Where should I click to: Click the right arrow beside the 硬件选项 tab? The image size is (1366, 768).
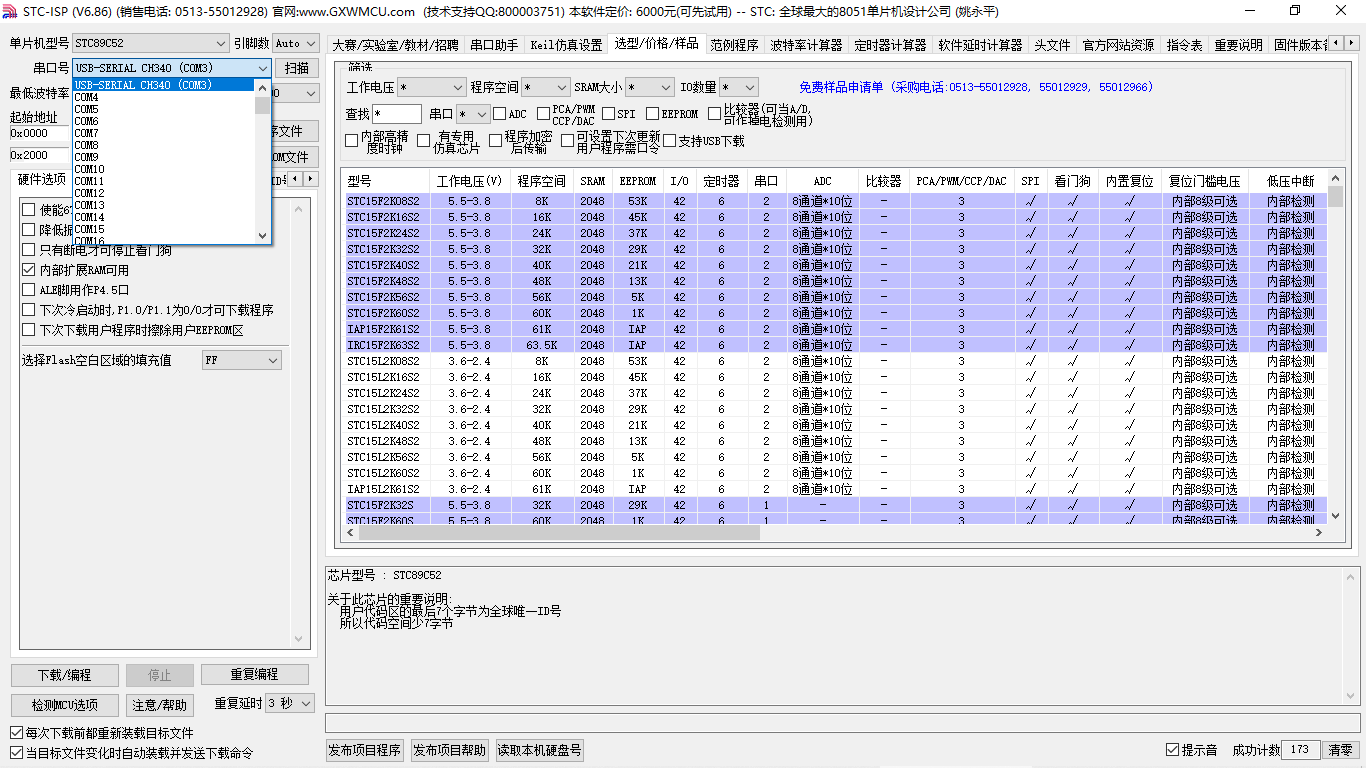tap(311, 179)
